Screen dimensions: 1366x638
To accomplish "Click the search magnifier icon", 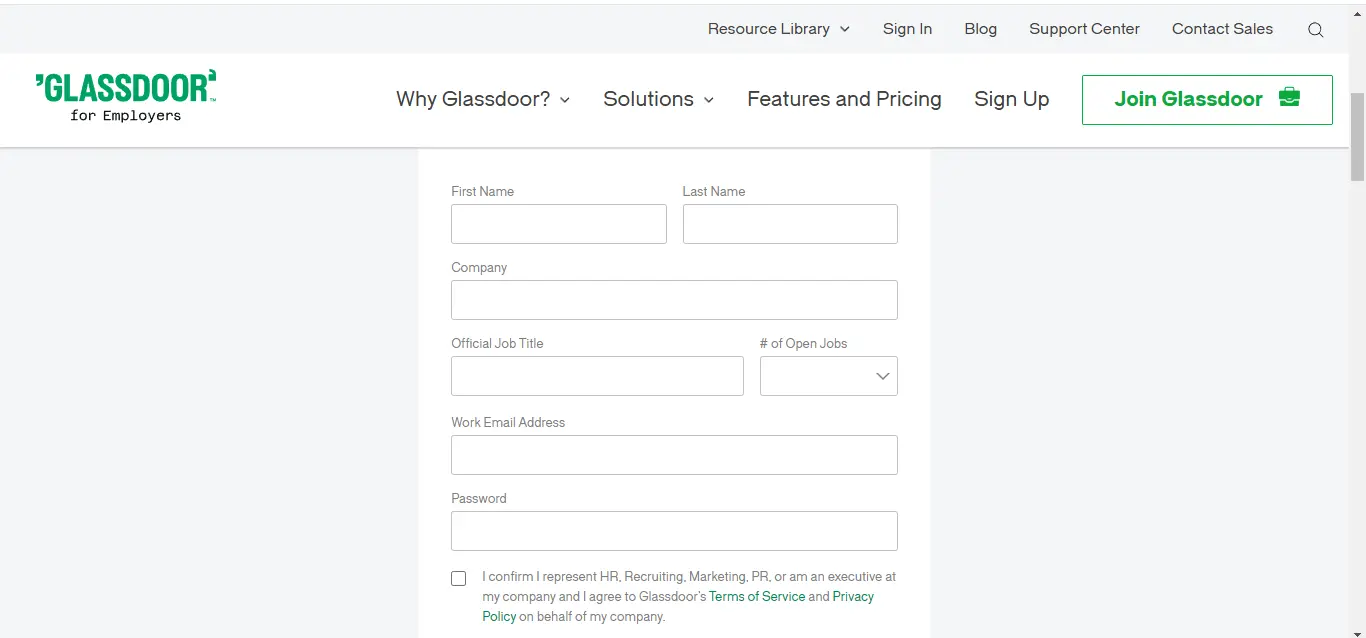I will (1315, 30).
